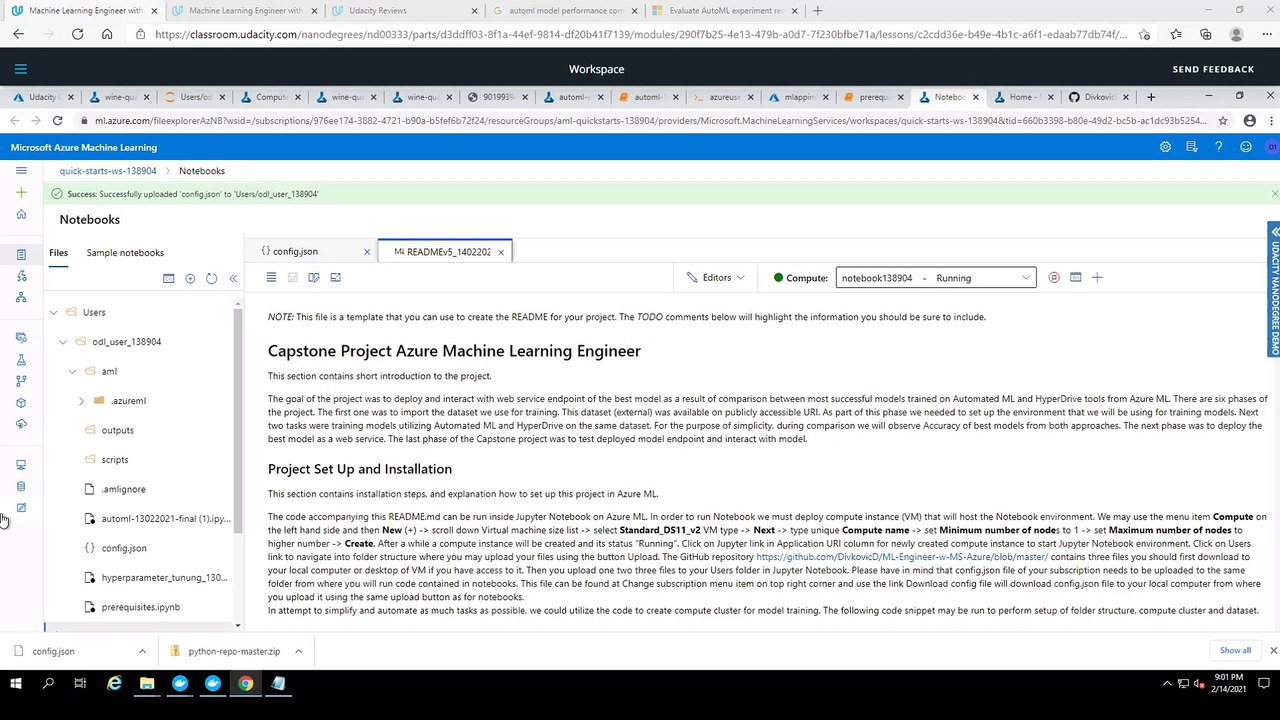Screen dimensions: 1280x720
Task: Click Show all downloads button
Action: click(x=1235, y=650)
